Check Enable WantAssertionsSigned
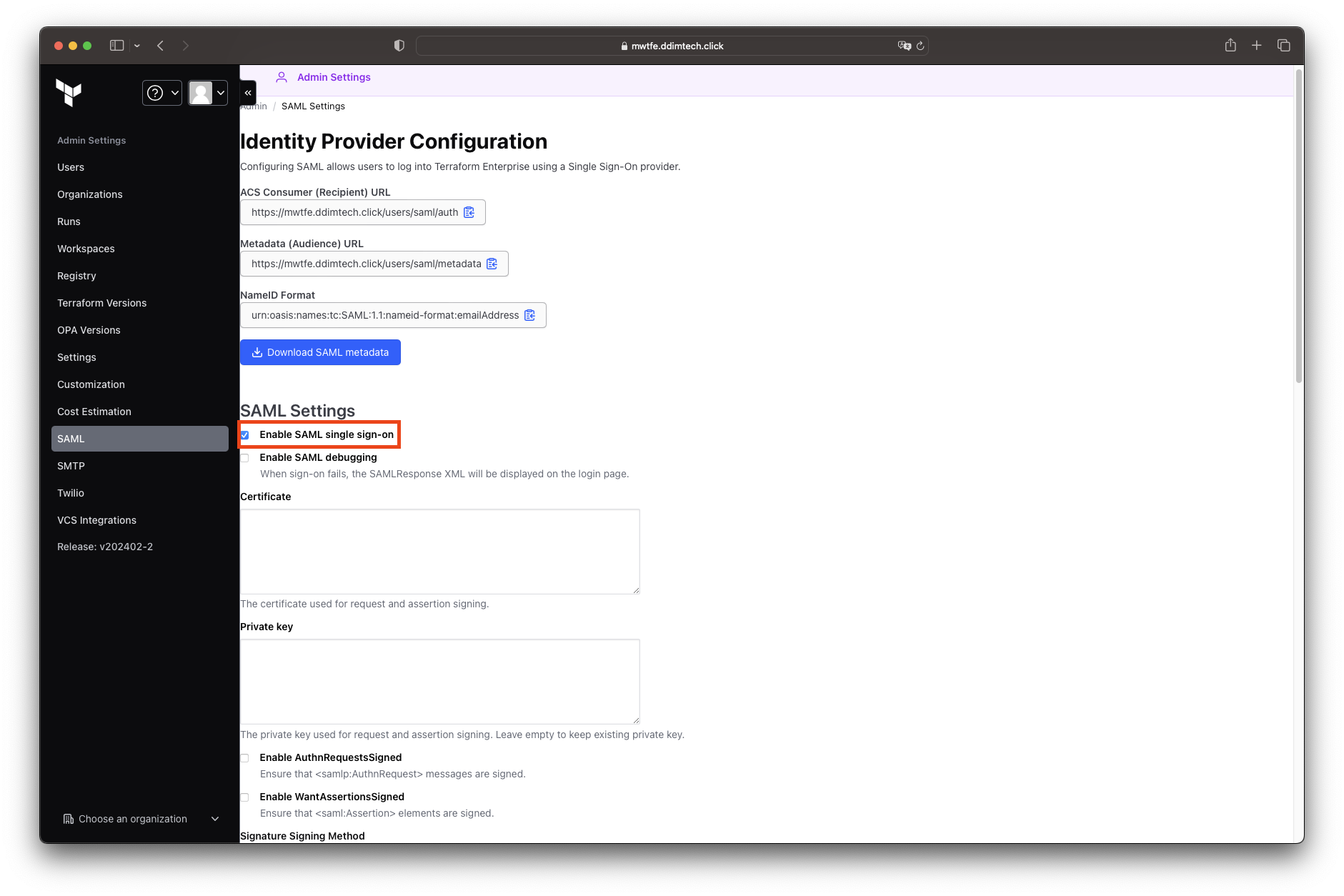1344x896 pixels. click(245, 797)
